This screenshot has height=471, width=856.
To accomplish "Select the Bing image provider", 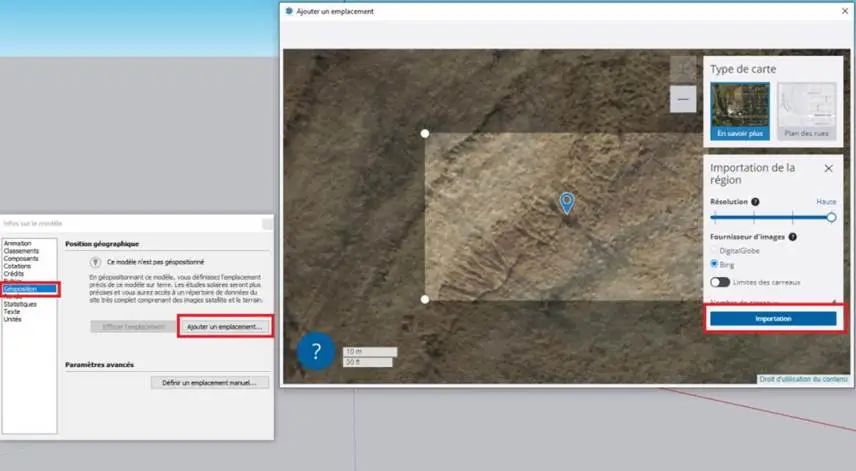I will (714, 264).
